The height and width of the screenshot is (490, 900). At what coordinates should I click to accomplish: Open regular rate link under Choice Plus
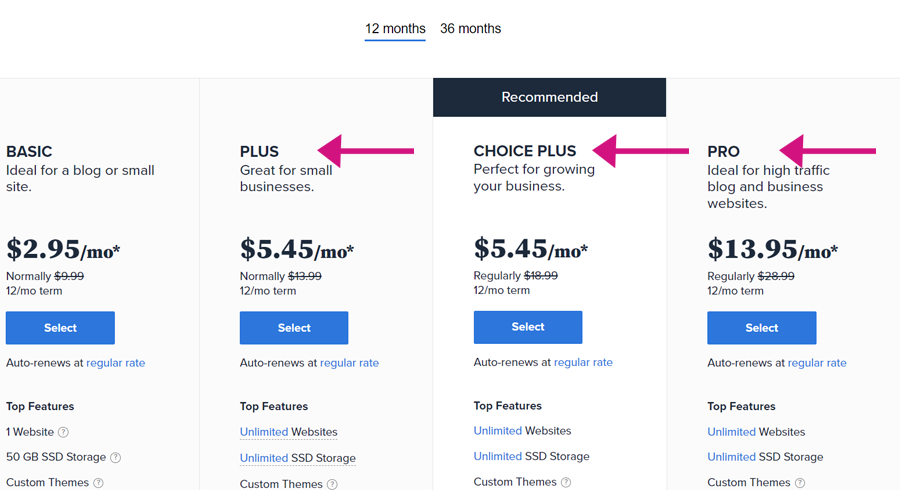coord(583,362)
